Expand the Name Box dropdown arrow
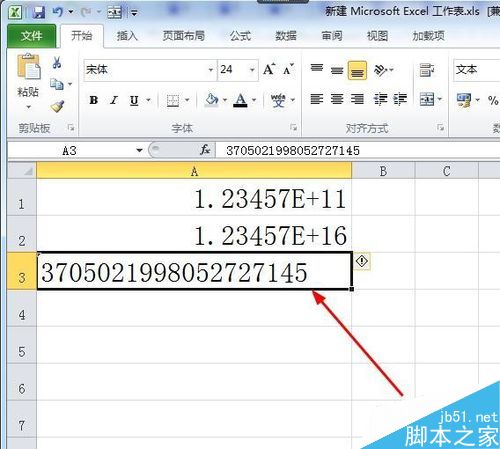The height and width of the screenshot is (449, 500). 139,150
